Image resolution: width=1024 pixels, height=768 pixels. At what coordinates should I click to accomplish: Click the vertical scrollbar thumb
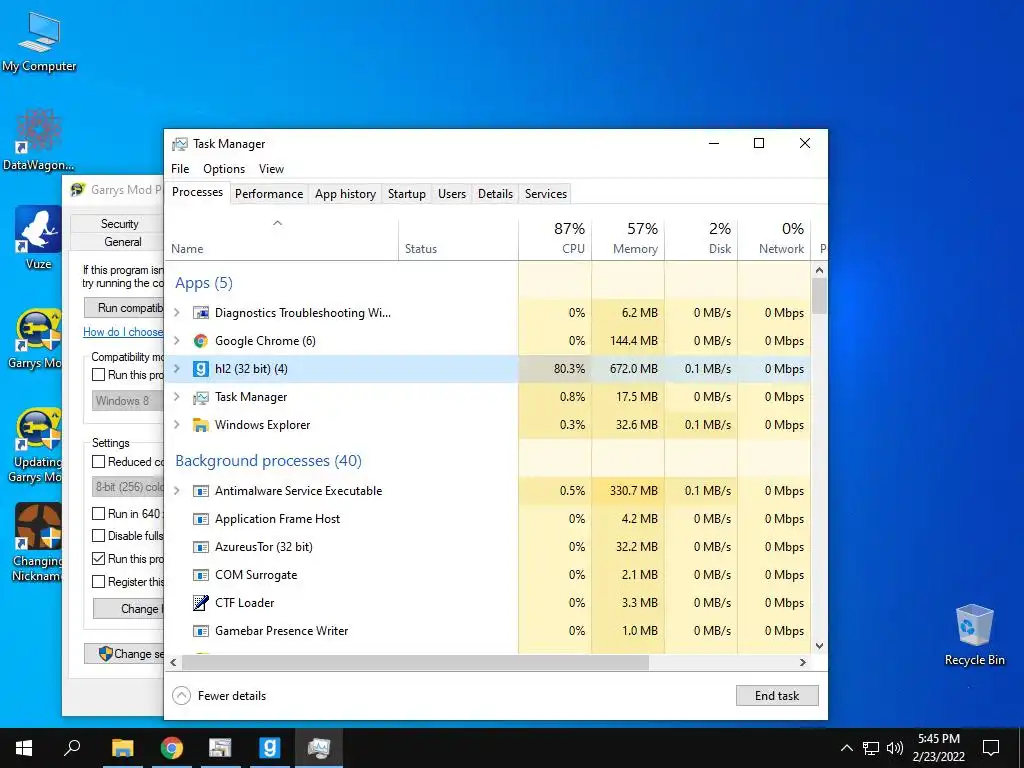tap(819, 296)
